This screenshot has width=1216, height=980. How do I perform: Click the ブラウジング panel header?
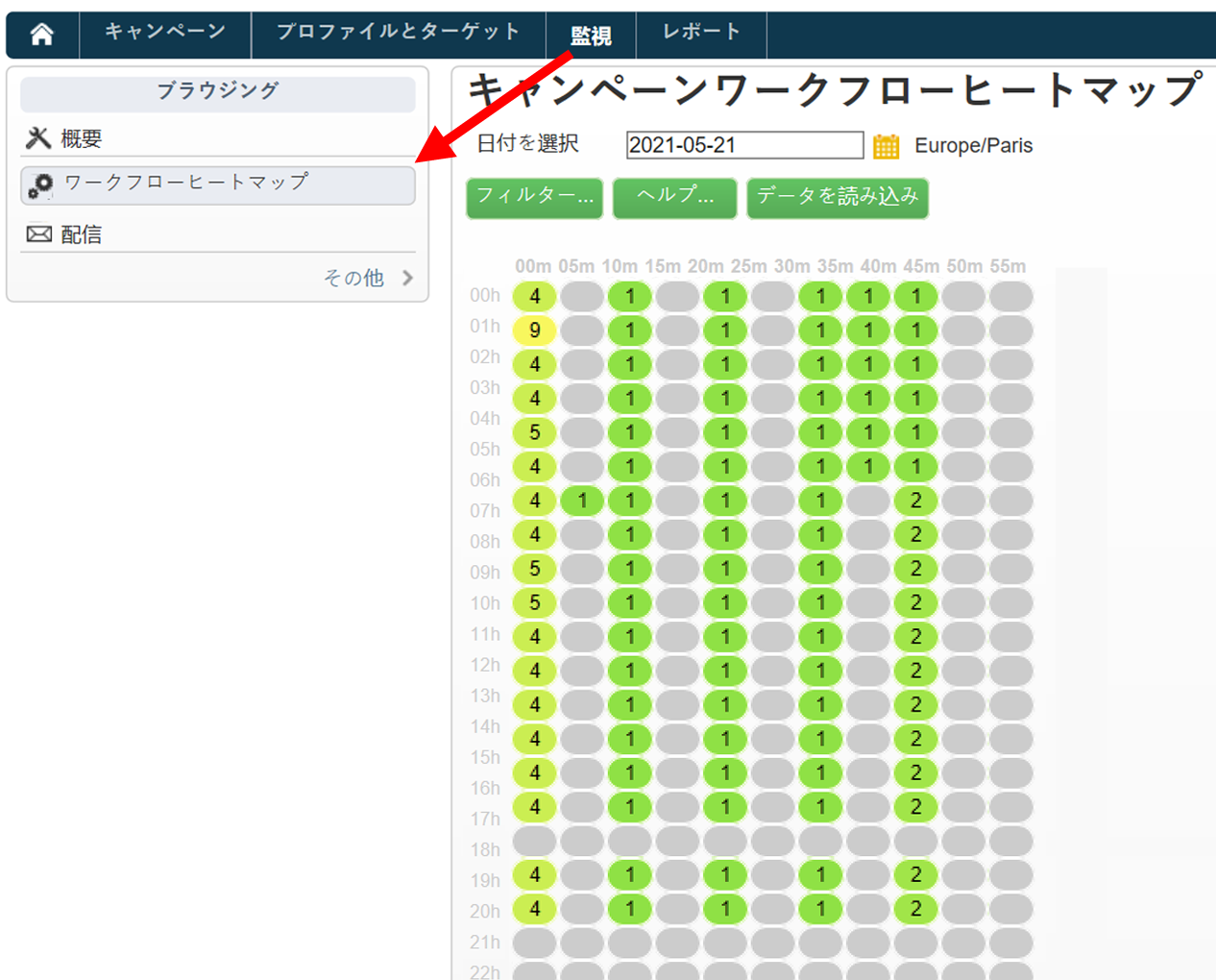[218, 92]
